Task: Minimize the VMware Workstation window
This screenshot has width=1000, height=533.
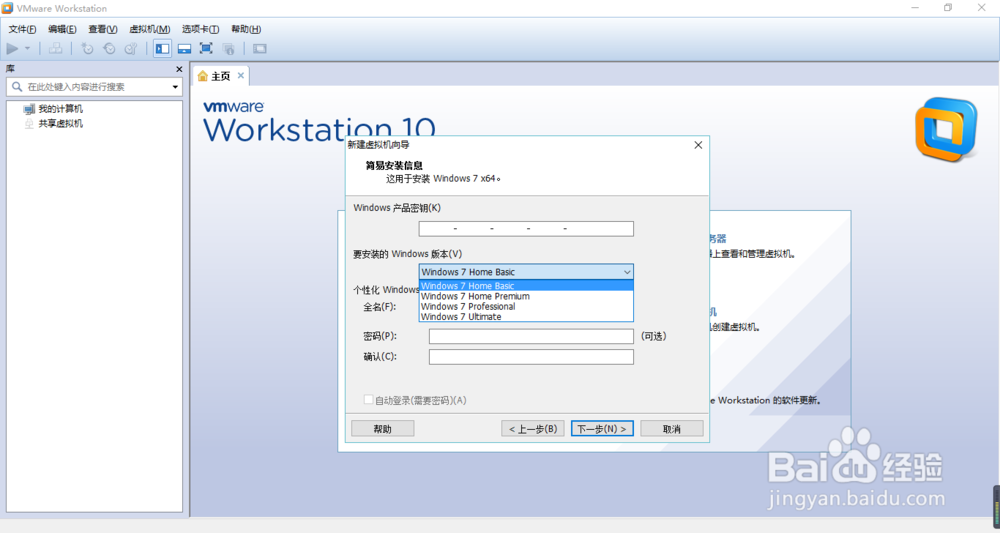Action: pyautogui.click(x=915, y=8)
